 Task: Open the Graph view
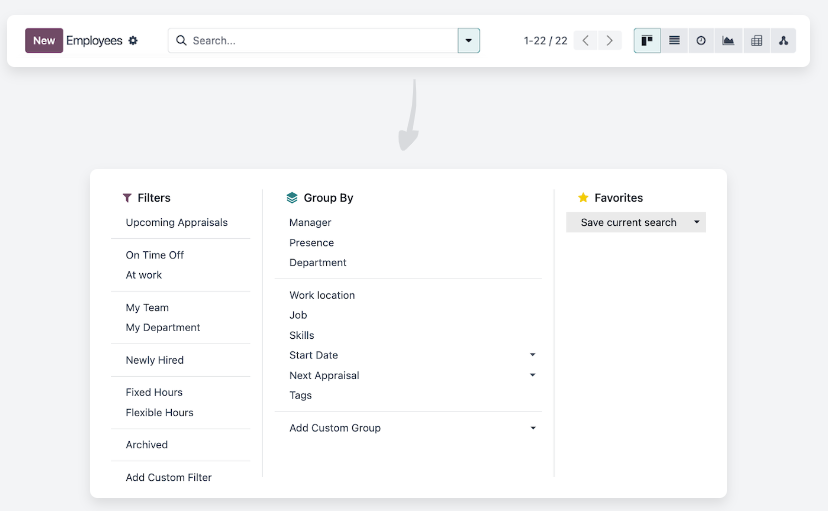point(728,41)
